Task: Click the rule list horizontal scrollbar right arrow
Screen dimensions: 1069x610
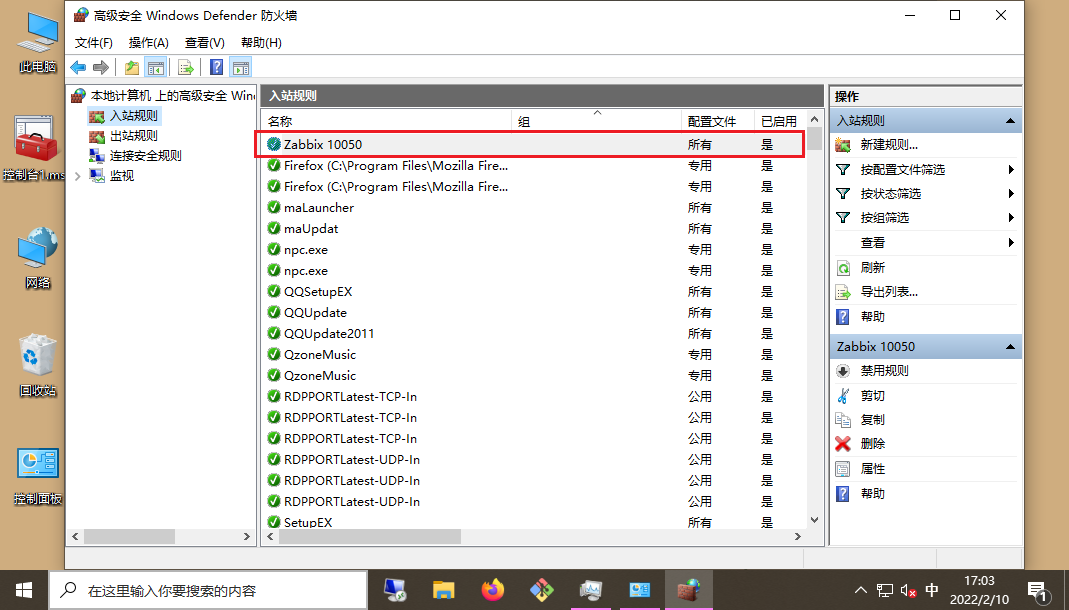Action: point(798,536)
